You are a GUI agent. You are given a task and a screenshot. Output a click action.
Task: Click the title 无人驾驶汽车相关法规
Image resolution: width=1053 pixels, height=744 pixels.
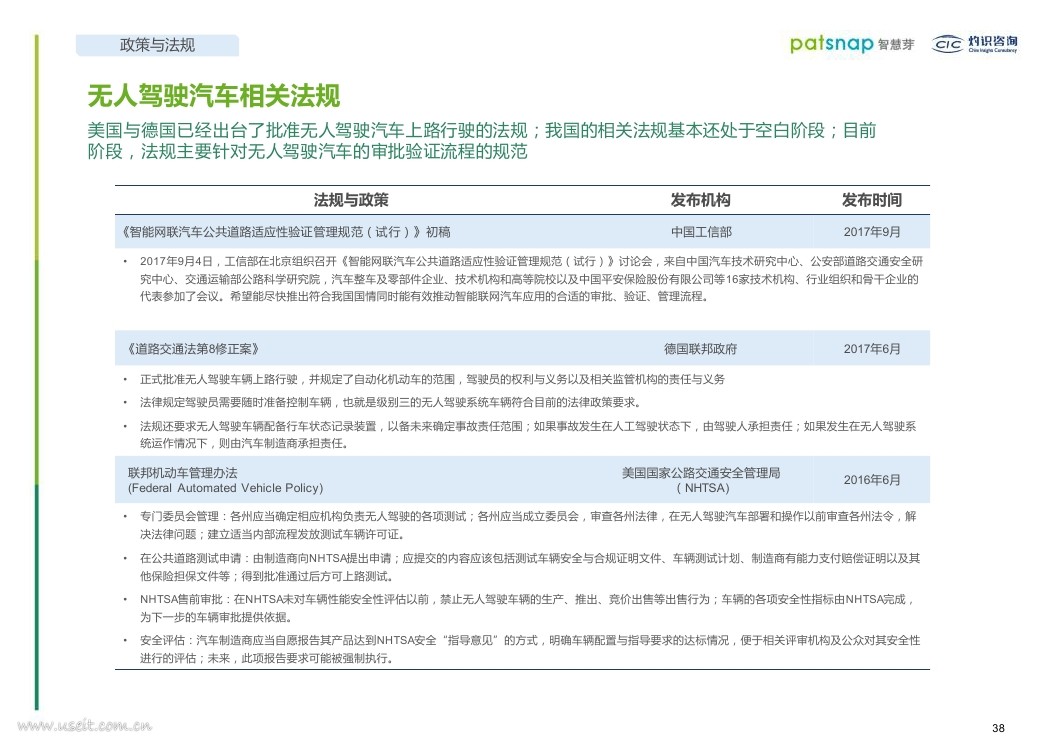click(x=214, y=95)
